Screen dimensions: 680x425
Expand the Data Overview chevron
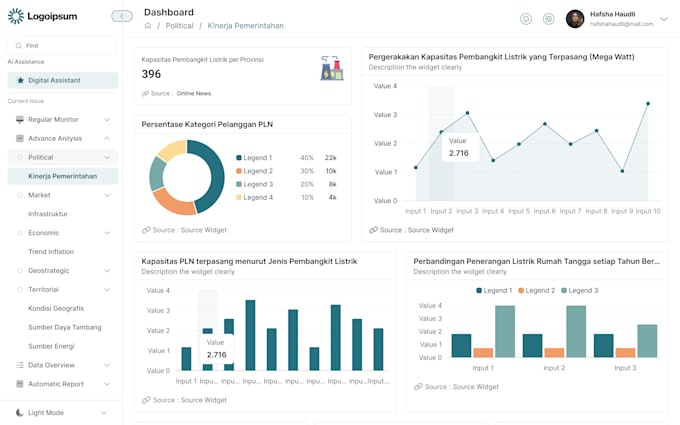point(107,365)
